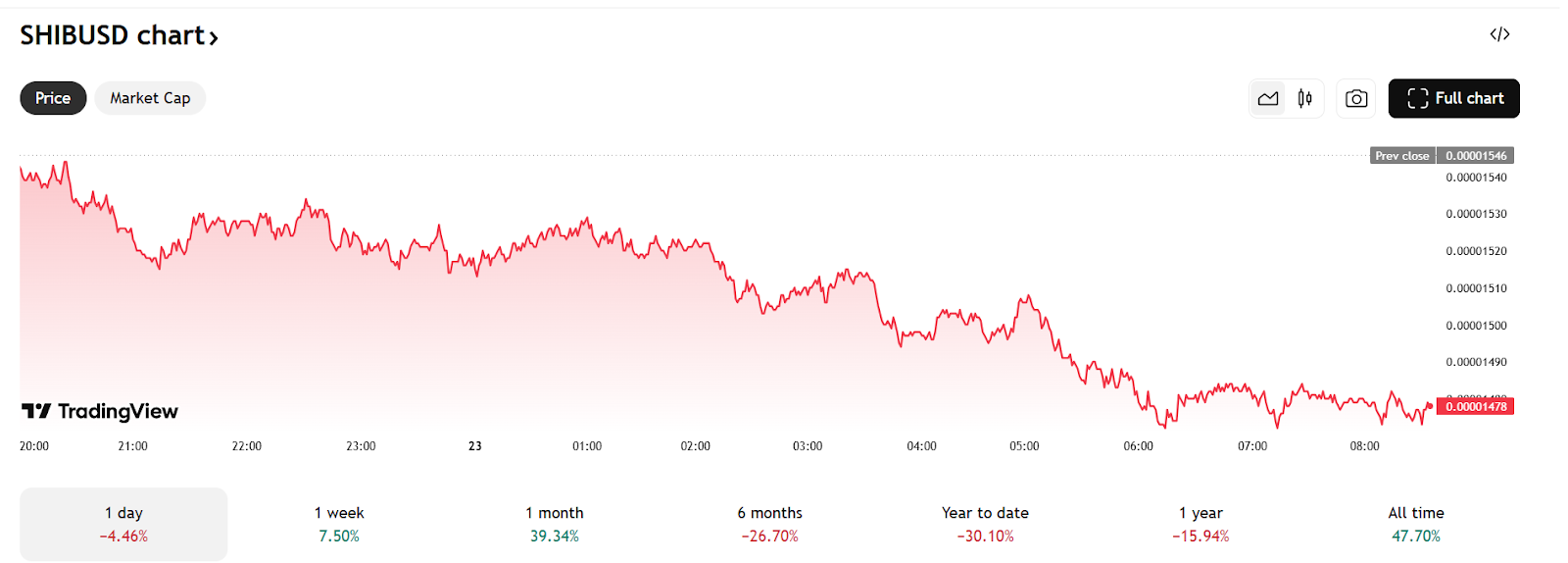
Task: Open the Full chart view
Action: click(x=1453, y=98)
